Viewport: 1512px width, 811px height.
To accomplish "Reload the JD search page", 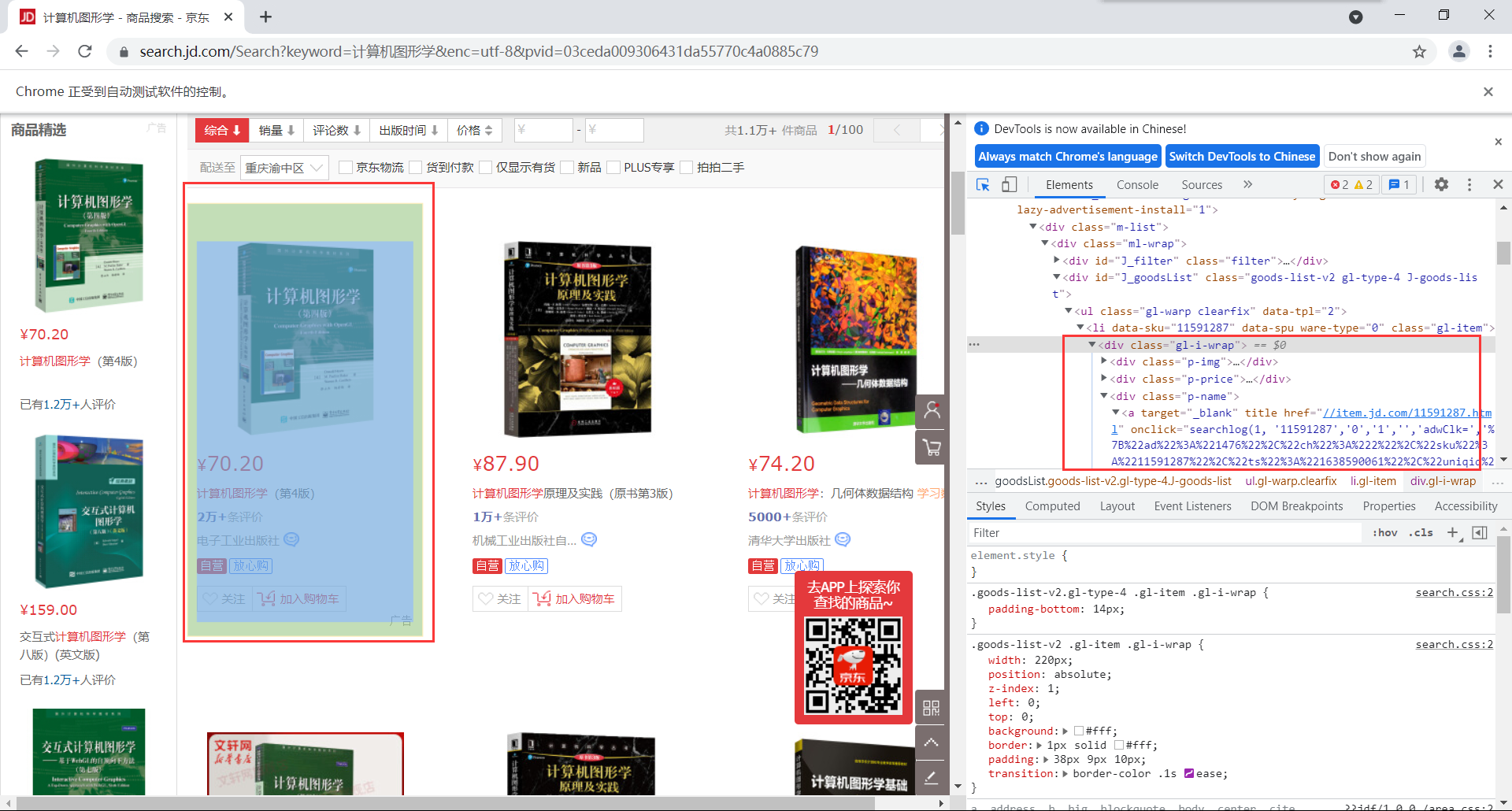I will pyautogui.click(x=85, y=51).
